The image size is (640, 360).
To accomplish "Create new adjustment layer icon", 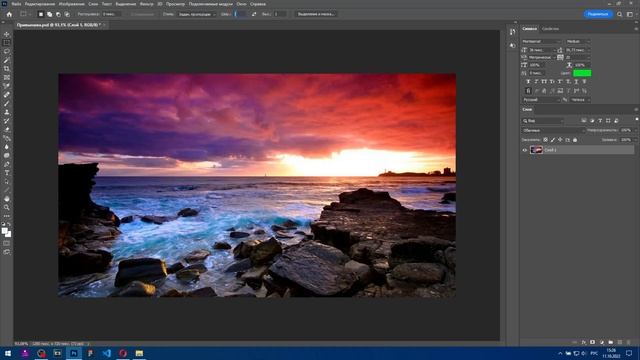I will coord(602,342).
